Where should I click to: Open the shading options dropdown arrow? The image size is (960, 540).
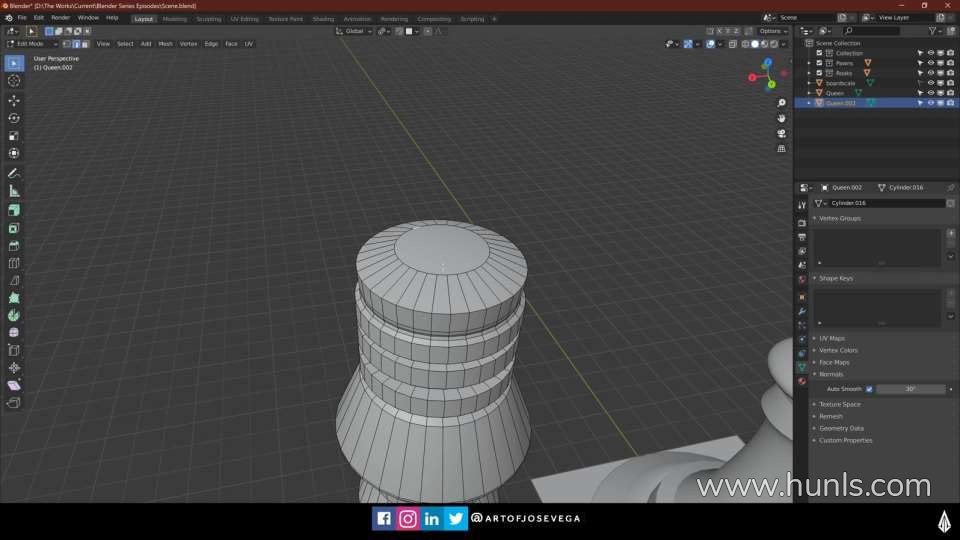pyautogui.click(x=784, y=44)
